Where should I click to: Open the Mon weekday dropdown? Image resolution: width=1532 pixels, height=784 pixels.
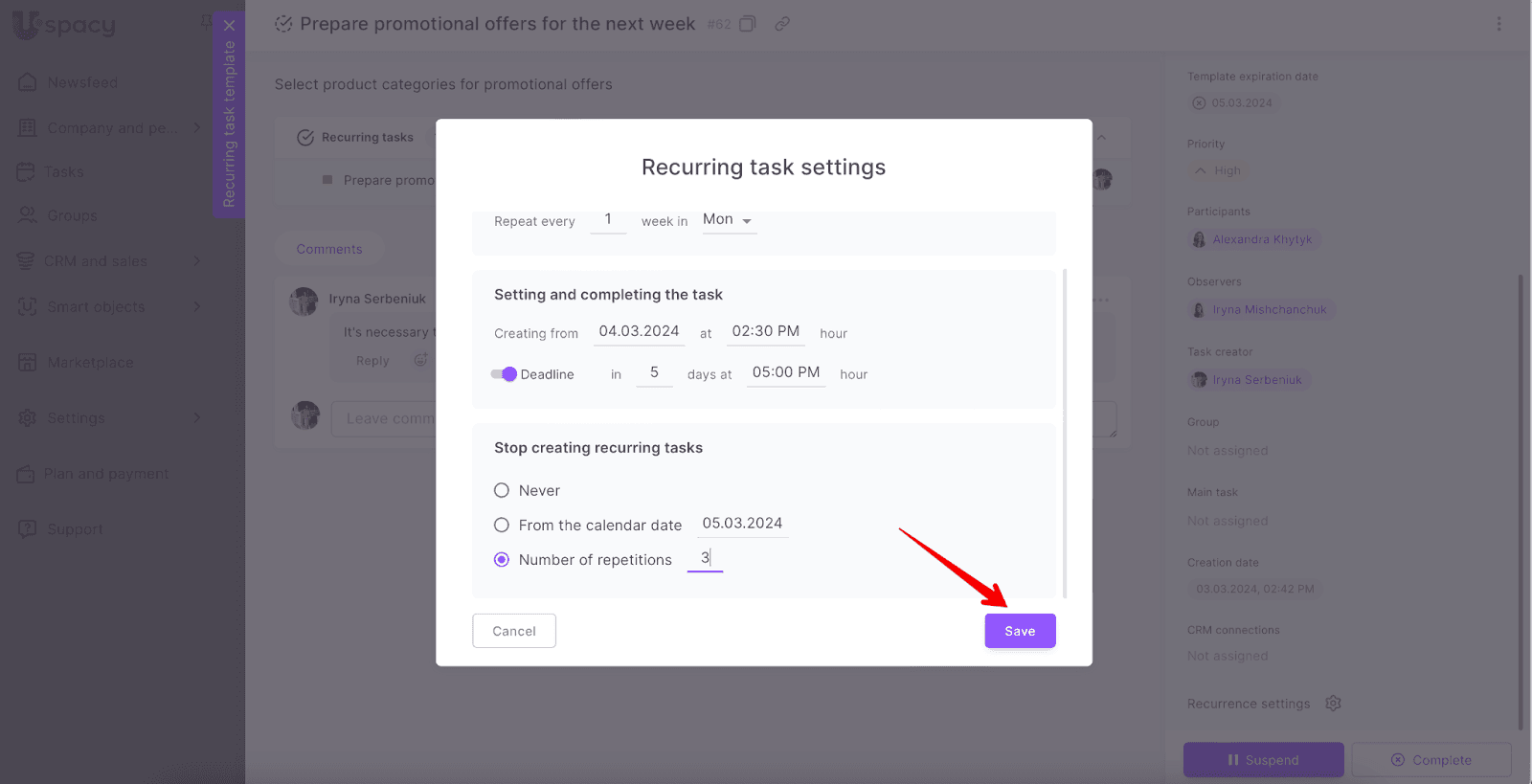[728, 220]
